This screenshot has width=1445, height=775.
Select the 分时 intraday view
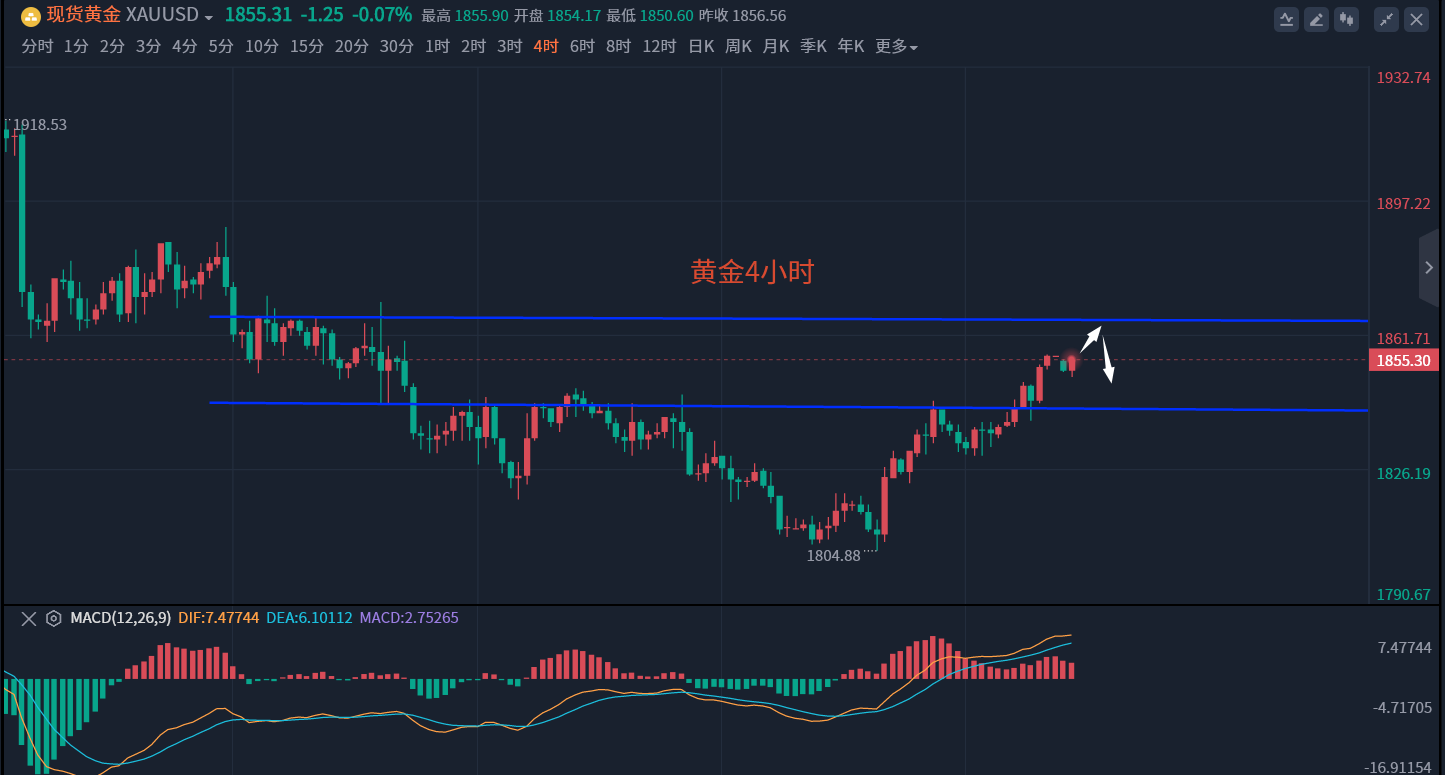click(37, 46)
